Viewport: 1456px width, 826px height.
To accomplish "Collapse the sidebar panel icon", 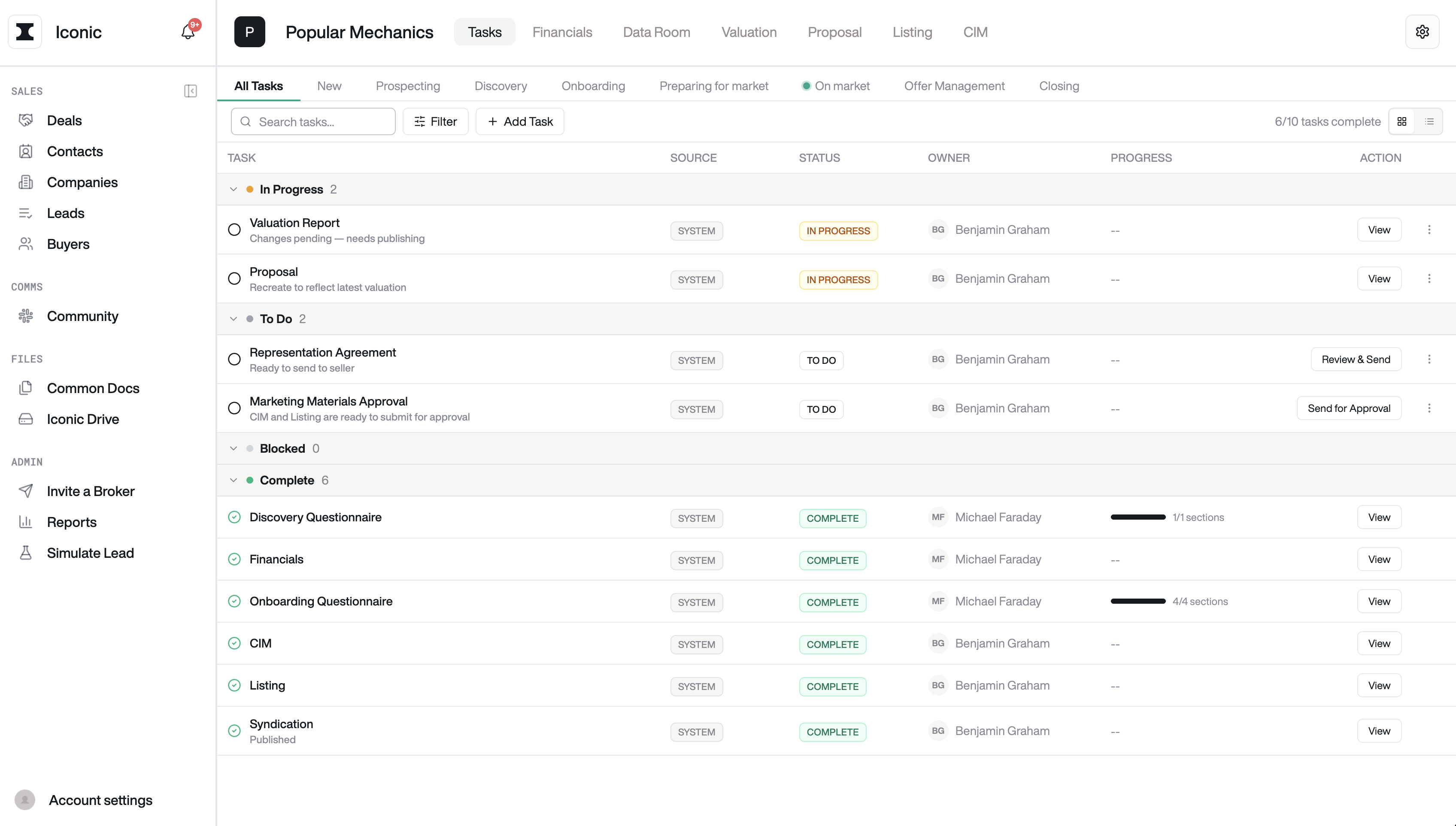I will [x=191, y=91].
